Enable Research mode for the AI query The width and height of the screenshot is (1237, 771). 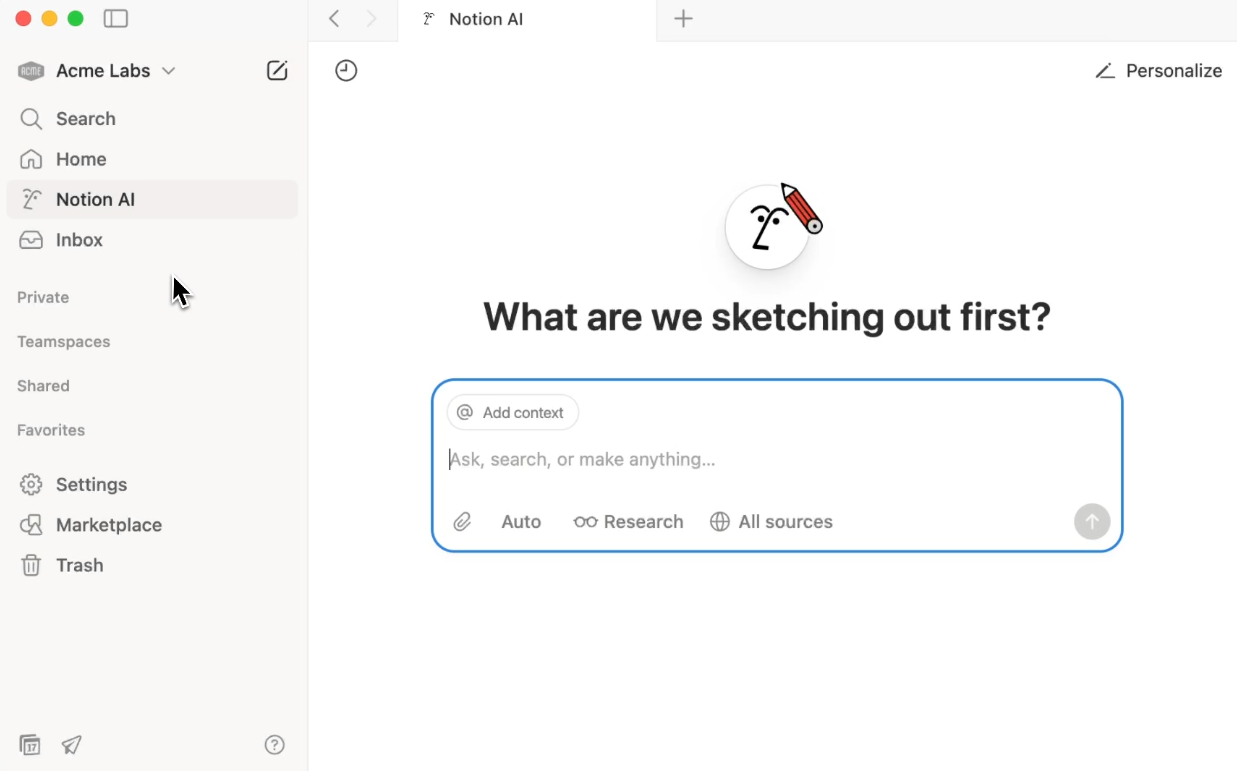pos(628,521)
